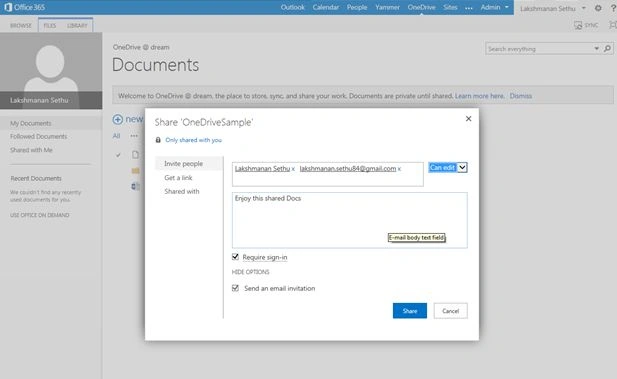Select Shared with option
Image resolution: width=617 pixels, height=379 pixels.
[182, 191]
